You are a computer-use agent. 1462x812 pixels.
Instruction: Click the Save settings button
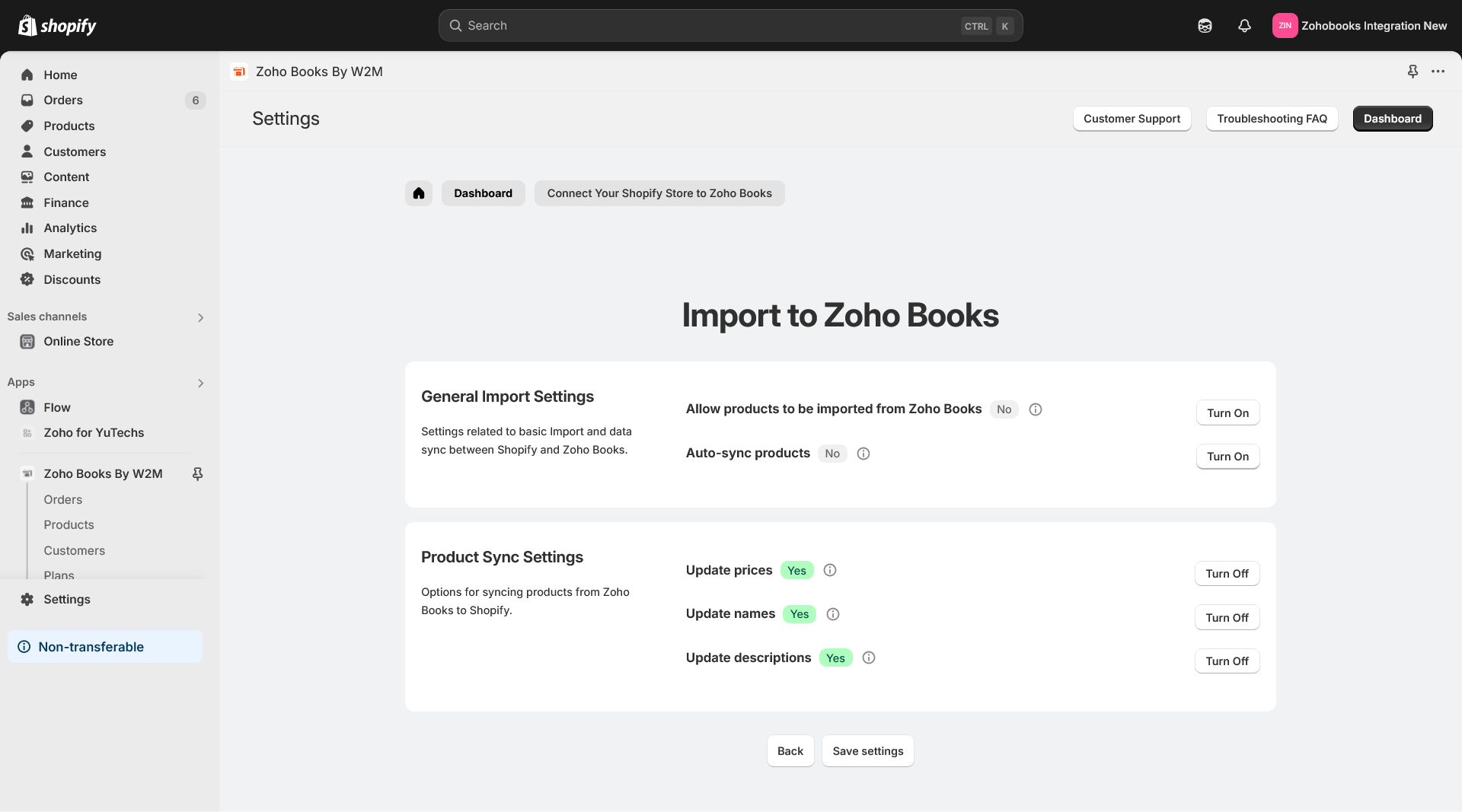pos(867,751)
